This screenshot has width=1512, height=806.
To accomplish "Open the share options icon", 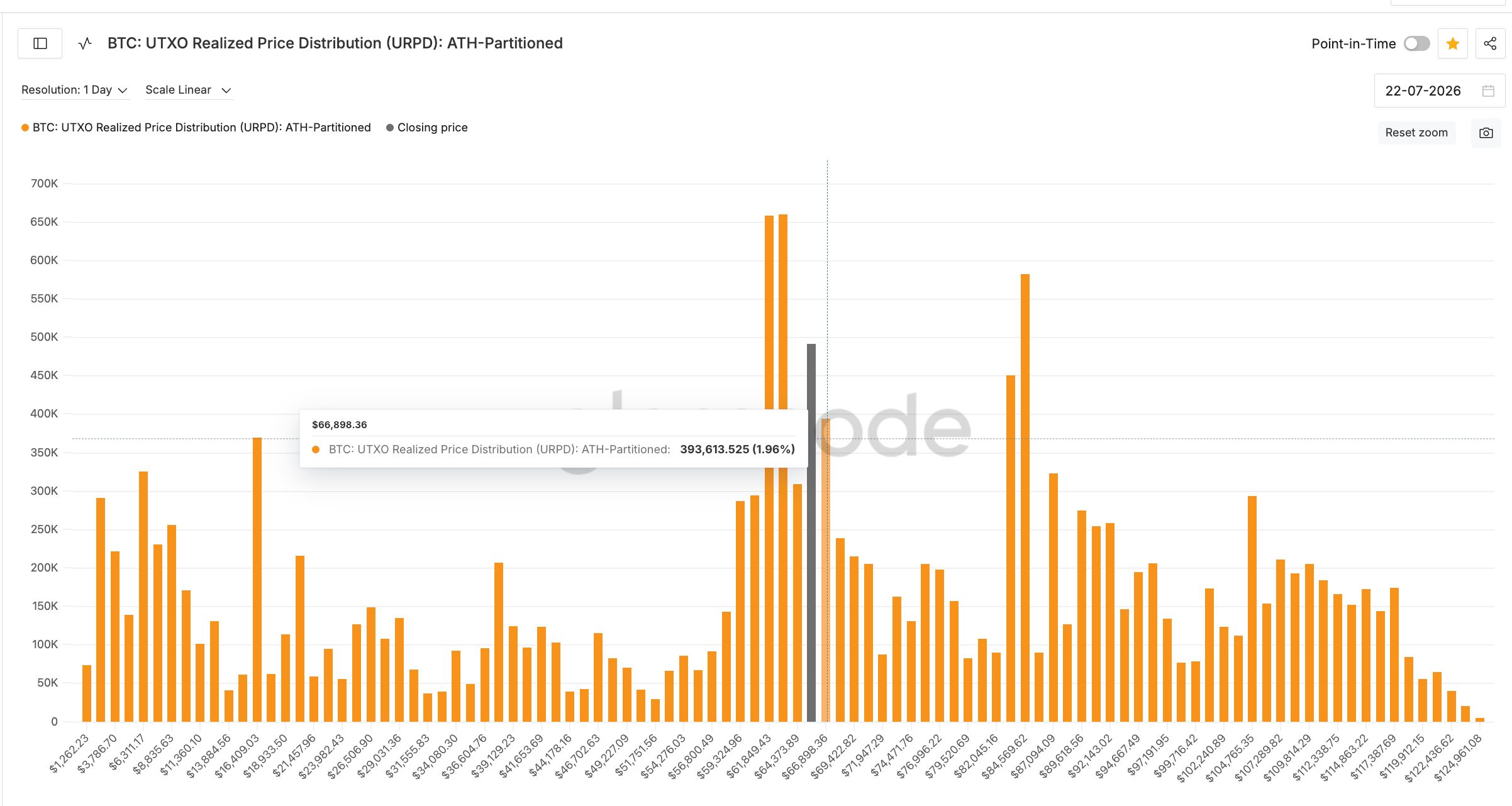I will click(x=1490, y=43).
